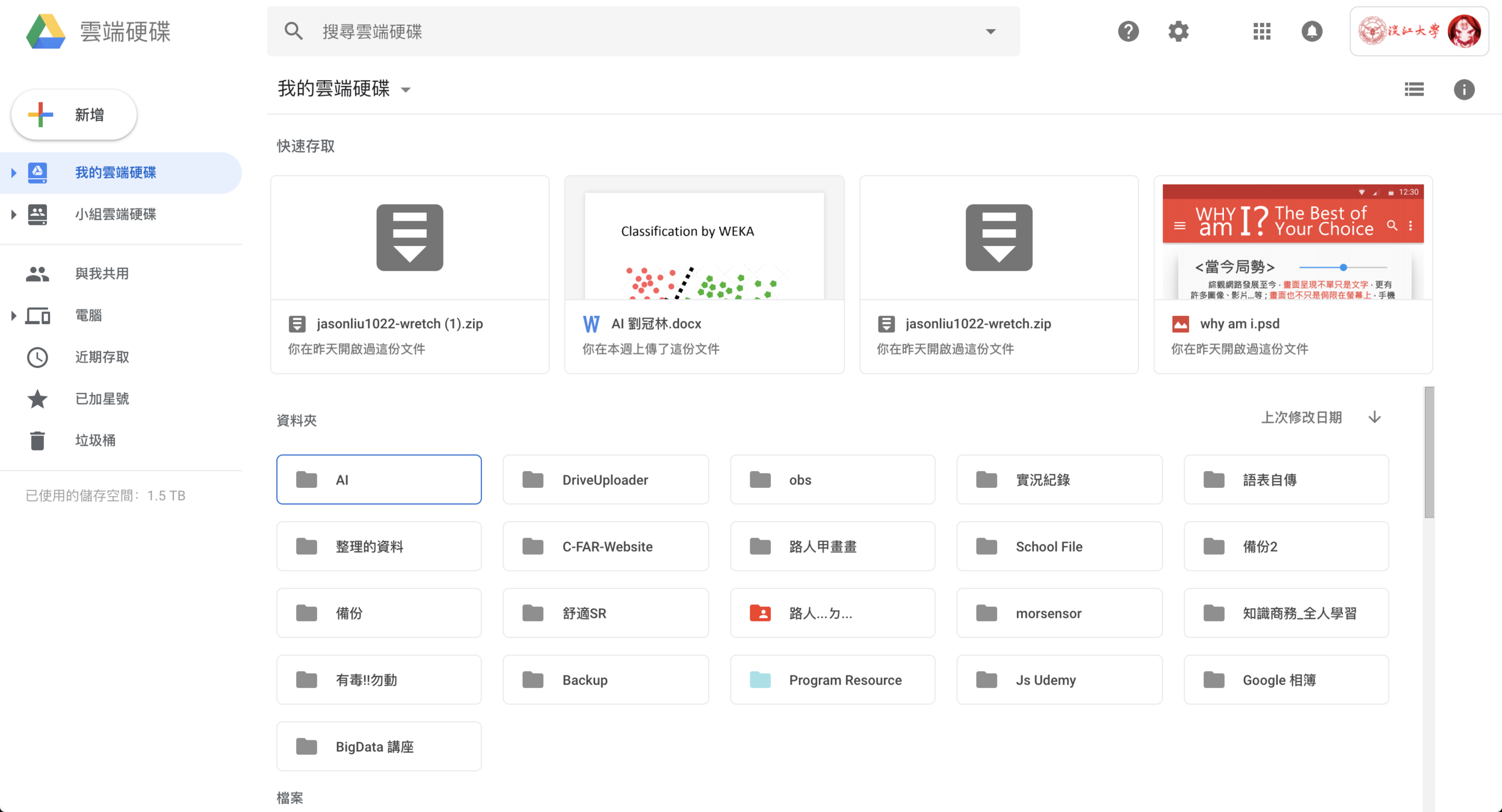The image size is (1502, 812).
Task: Open the Google apps grid icon
Action: click(1262, 31)
